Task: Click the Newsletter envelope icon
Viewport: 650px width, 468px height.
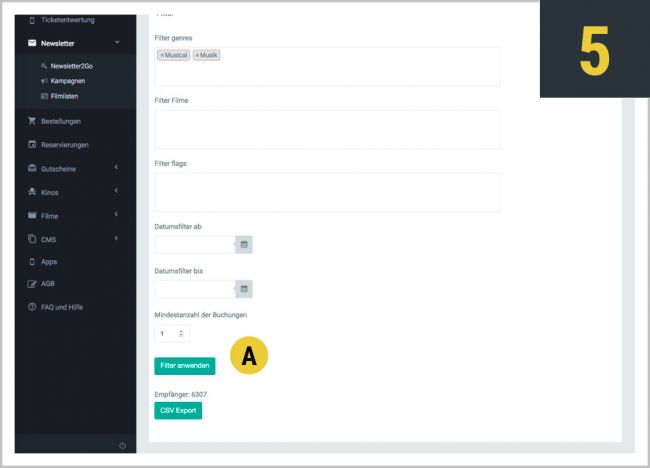Action: click(32, 43)
